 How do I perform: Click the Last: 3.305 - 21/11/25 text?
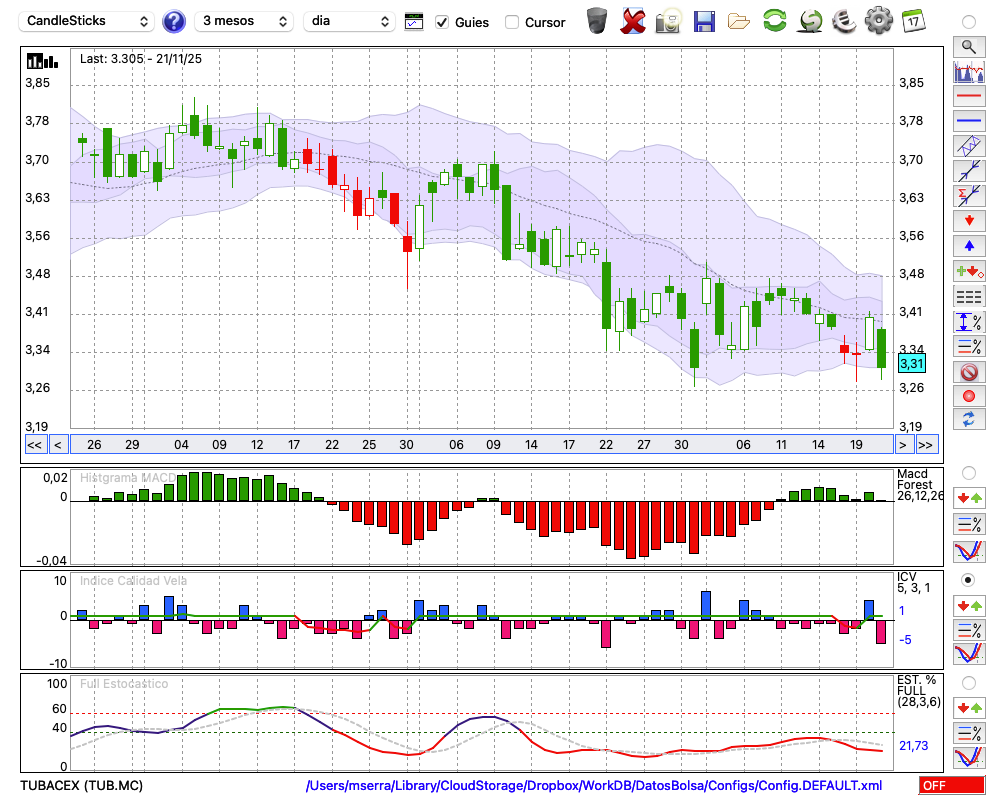pyautogui.click(x=140, y=59)
